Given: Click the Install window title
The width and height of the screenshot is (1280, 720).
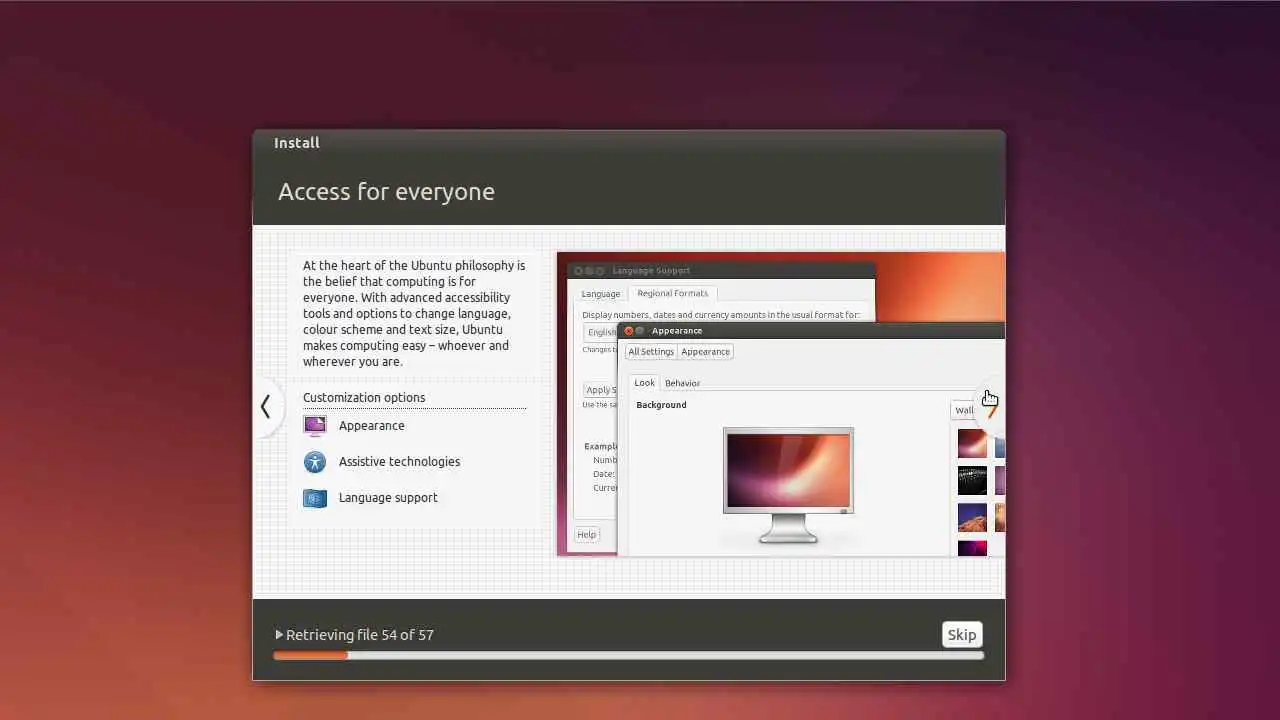Looking at the screenshot, I should tap(297, 143).
